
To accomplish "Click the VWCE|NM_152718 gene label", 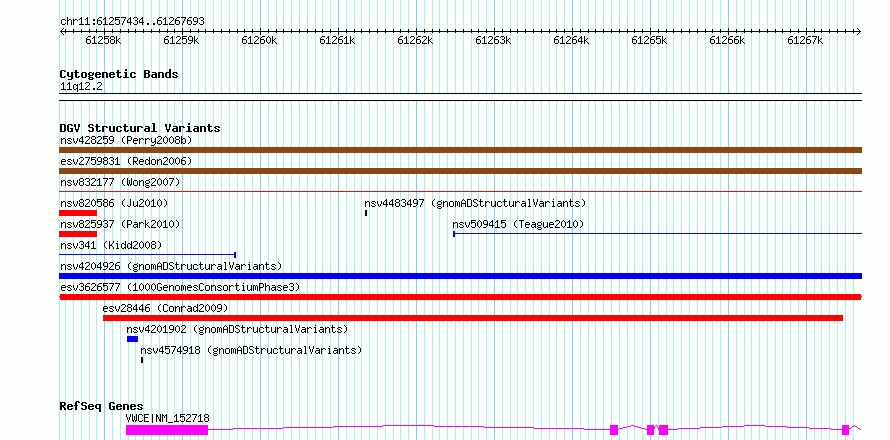I will tap(167, 418).
